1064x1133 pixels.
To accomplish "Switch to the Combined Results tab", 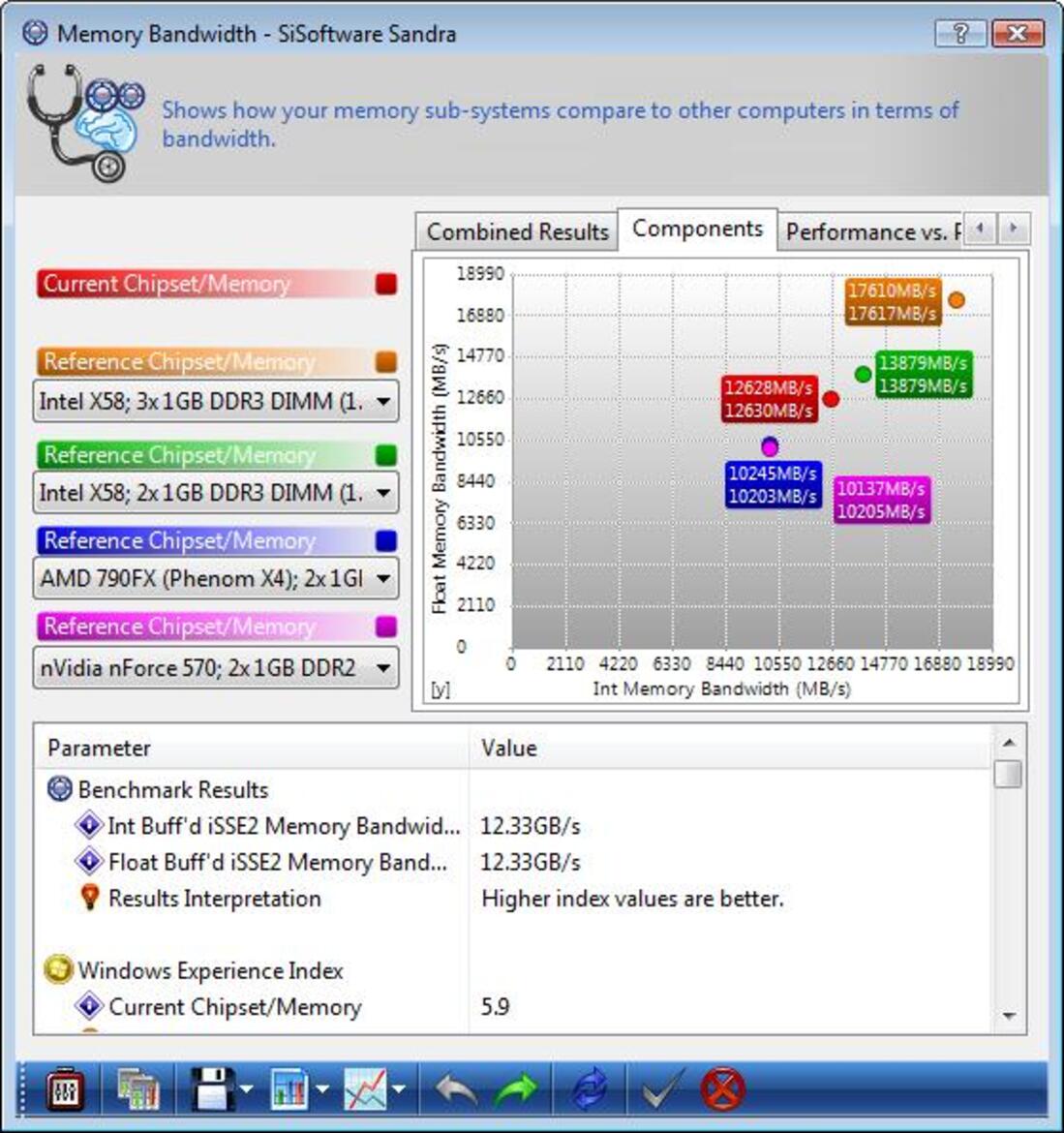I will [517, 232].
